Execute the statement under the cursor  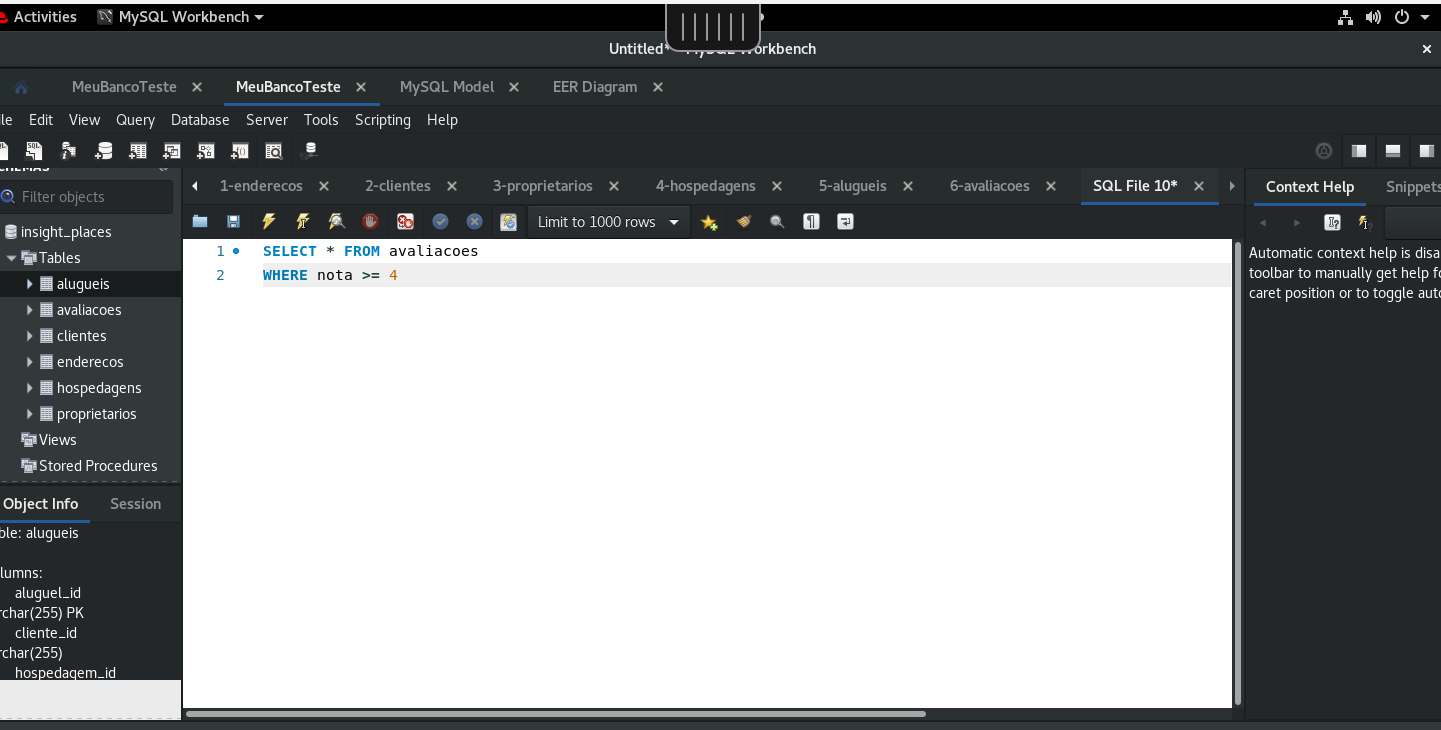point(302,222)
